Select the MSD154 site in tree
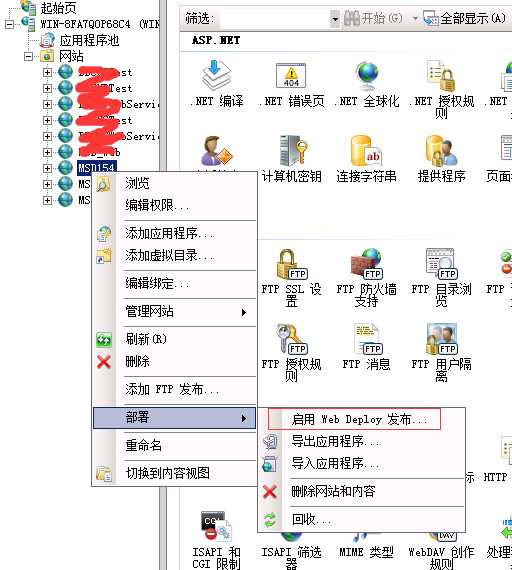 pos(97,168)
